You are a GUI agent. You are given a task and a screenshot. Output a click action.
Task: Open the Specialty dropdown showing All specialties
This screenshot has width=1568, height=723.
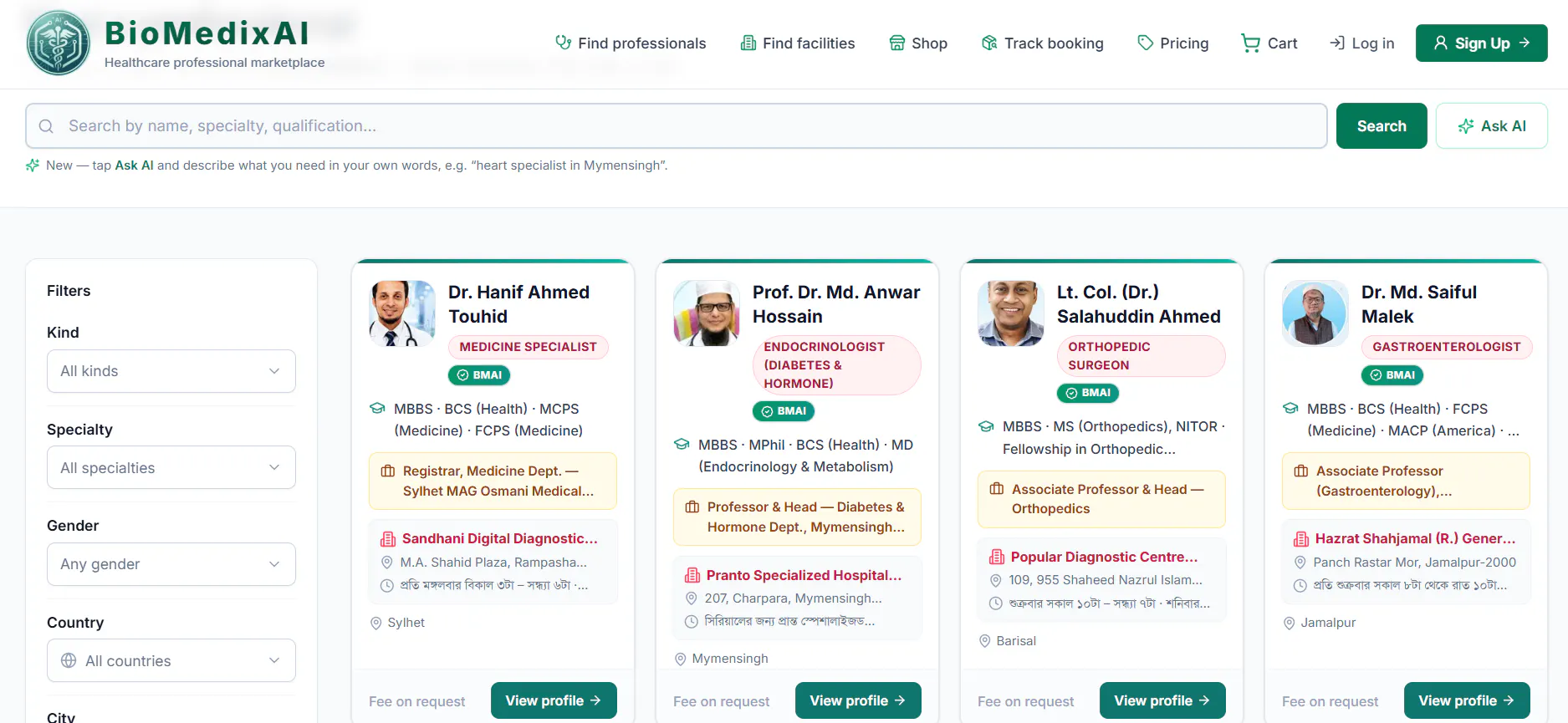pyautogui.click(x=171, y=467)
